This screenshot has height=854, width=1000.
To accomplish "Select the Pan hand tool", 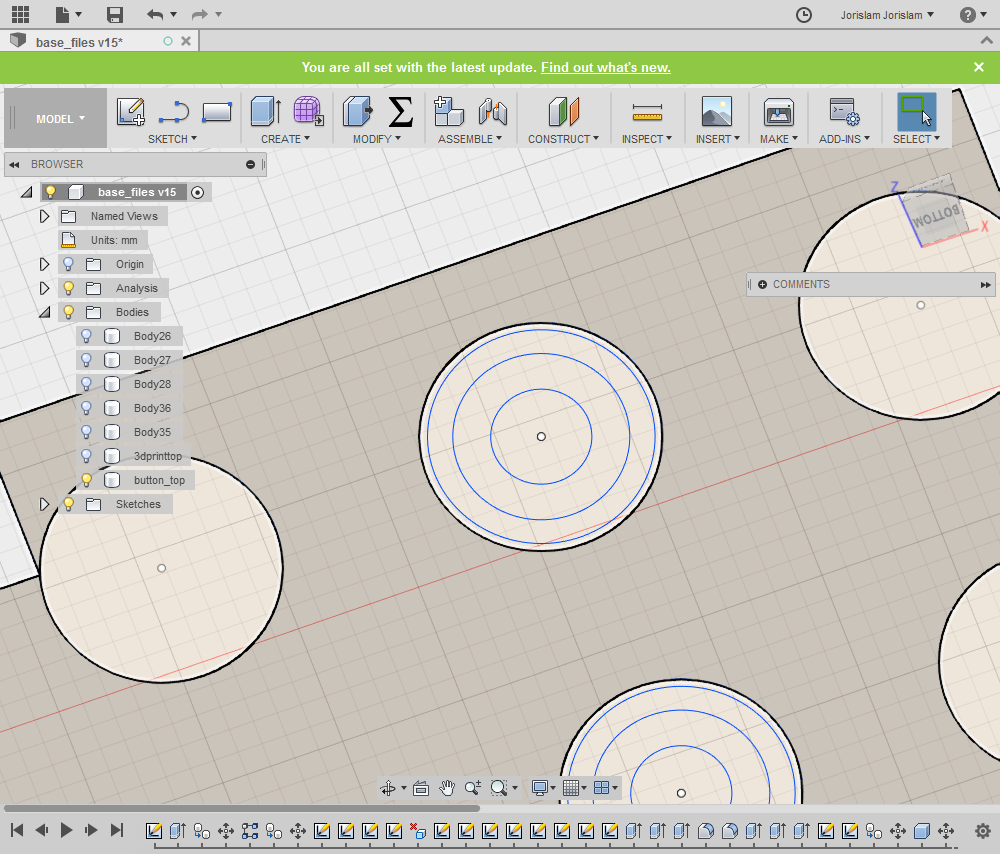I will point(446,788).
